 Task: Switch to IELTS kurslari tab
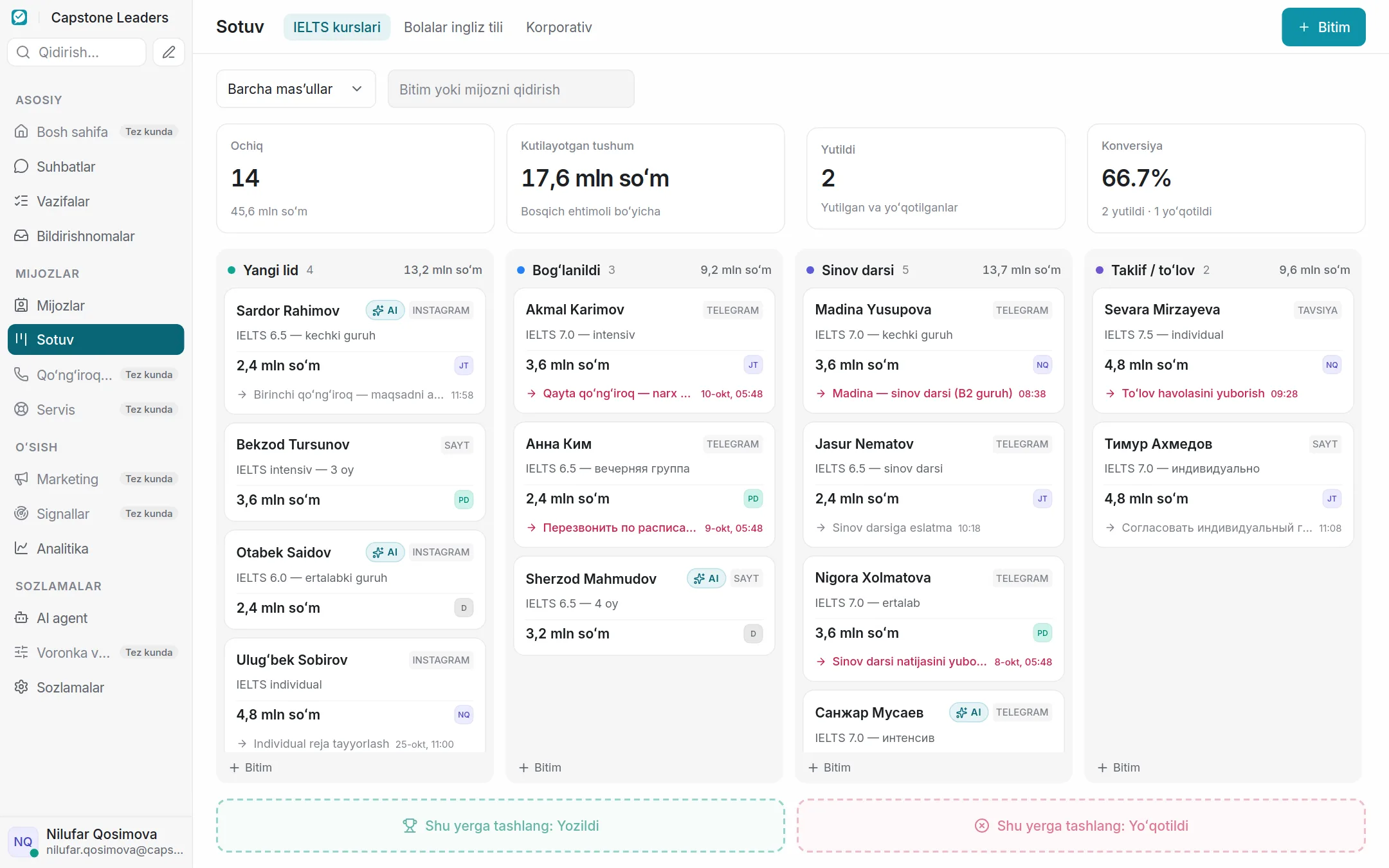(x=337, y=27)
